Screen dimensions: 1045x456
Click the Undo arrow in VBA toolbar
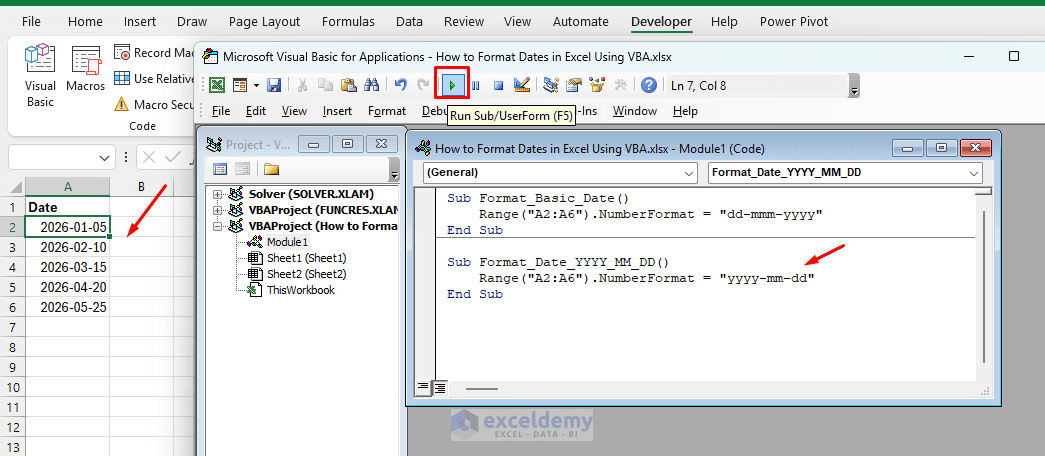pyautogui.click(x=401, y=85)
